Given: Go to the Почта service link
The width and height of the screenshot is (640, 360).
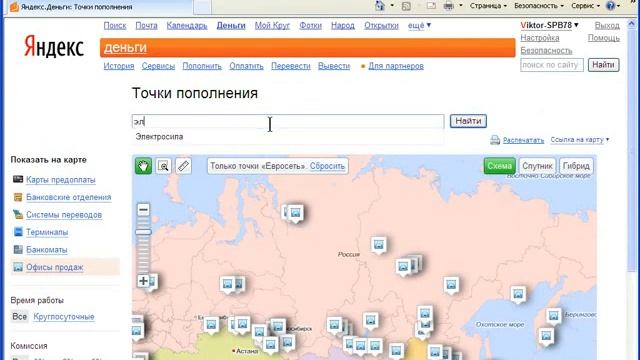Looking at the screenshot, I should (146, 25).
